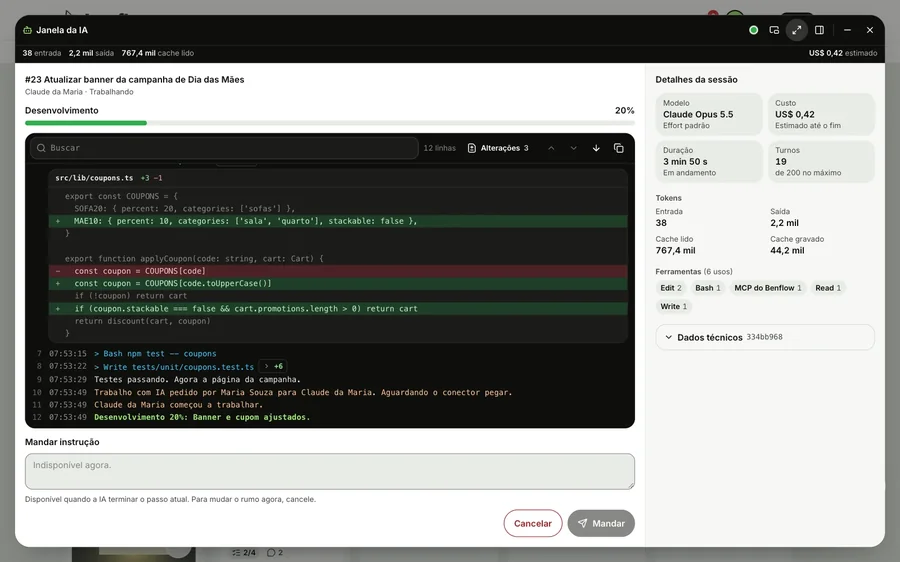The image size is (900, 562).
Task: Click the Cache gravado 44,2 mil value
Action: [x=787, y=250]
